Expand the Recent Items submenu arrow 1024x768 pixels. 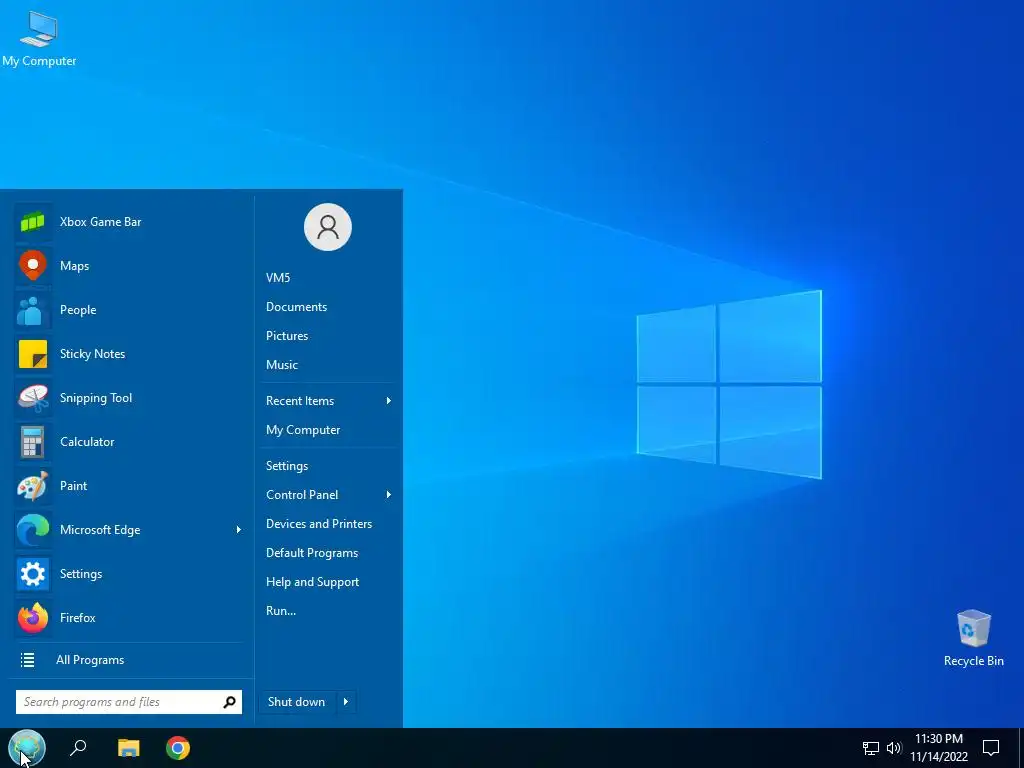click(389, 401)
